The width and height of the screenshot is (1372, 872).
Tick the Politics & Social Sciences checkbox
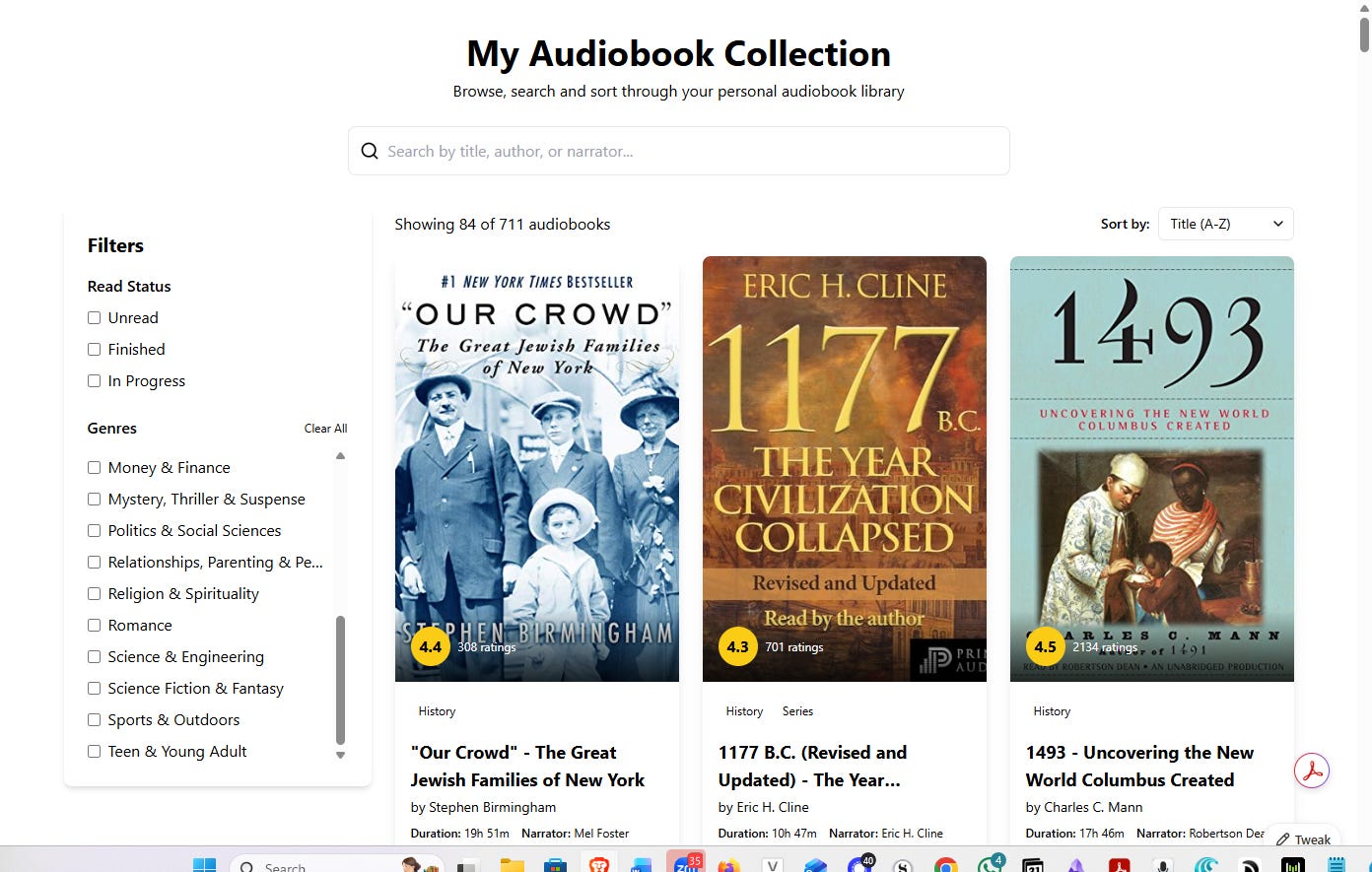(x=94, y=530)
